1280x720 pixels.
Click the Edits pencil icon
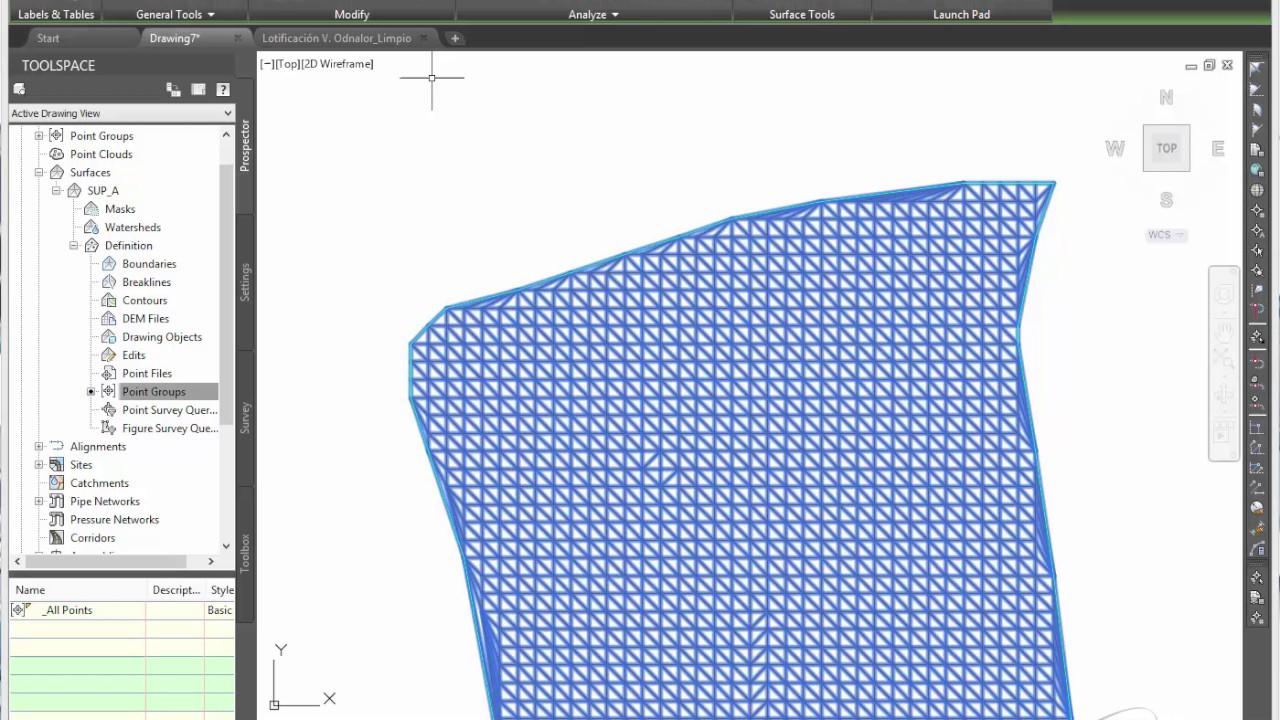coord(109,355)
